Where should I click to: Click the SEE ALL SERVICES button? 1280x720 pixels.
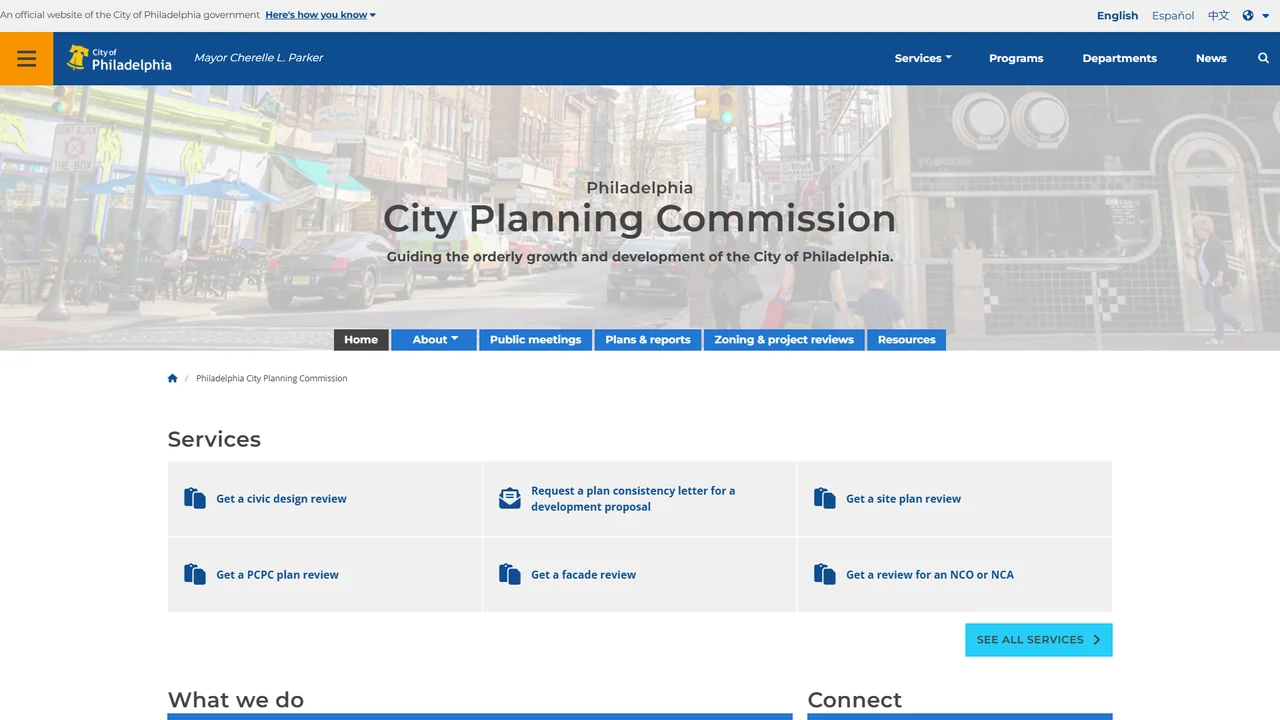1038,640
